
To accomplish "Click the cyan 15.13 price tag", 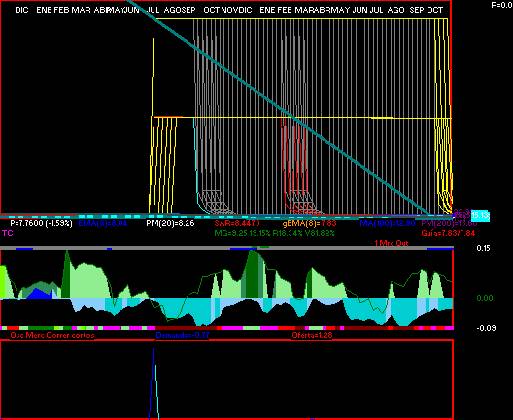I will coord(480,216).
